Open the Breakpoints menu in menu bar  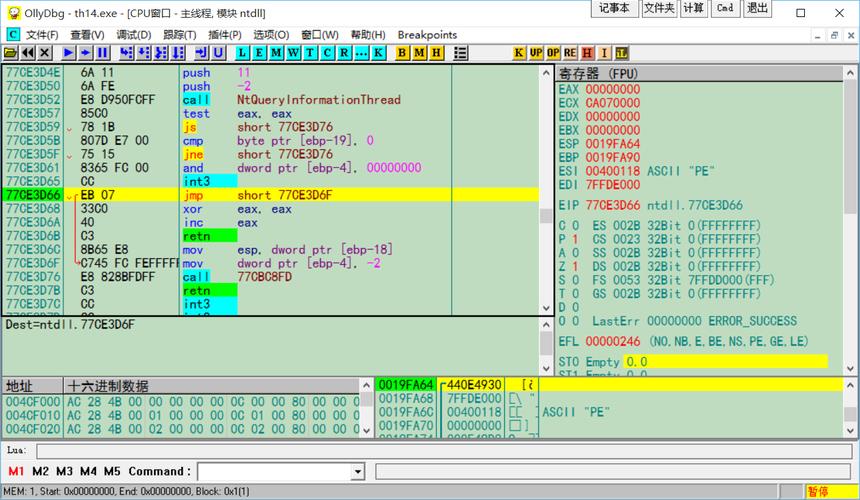coord(427,34)
